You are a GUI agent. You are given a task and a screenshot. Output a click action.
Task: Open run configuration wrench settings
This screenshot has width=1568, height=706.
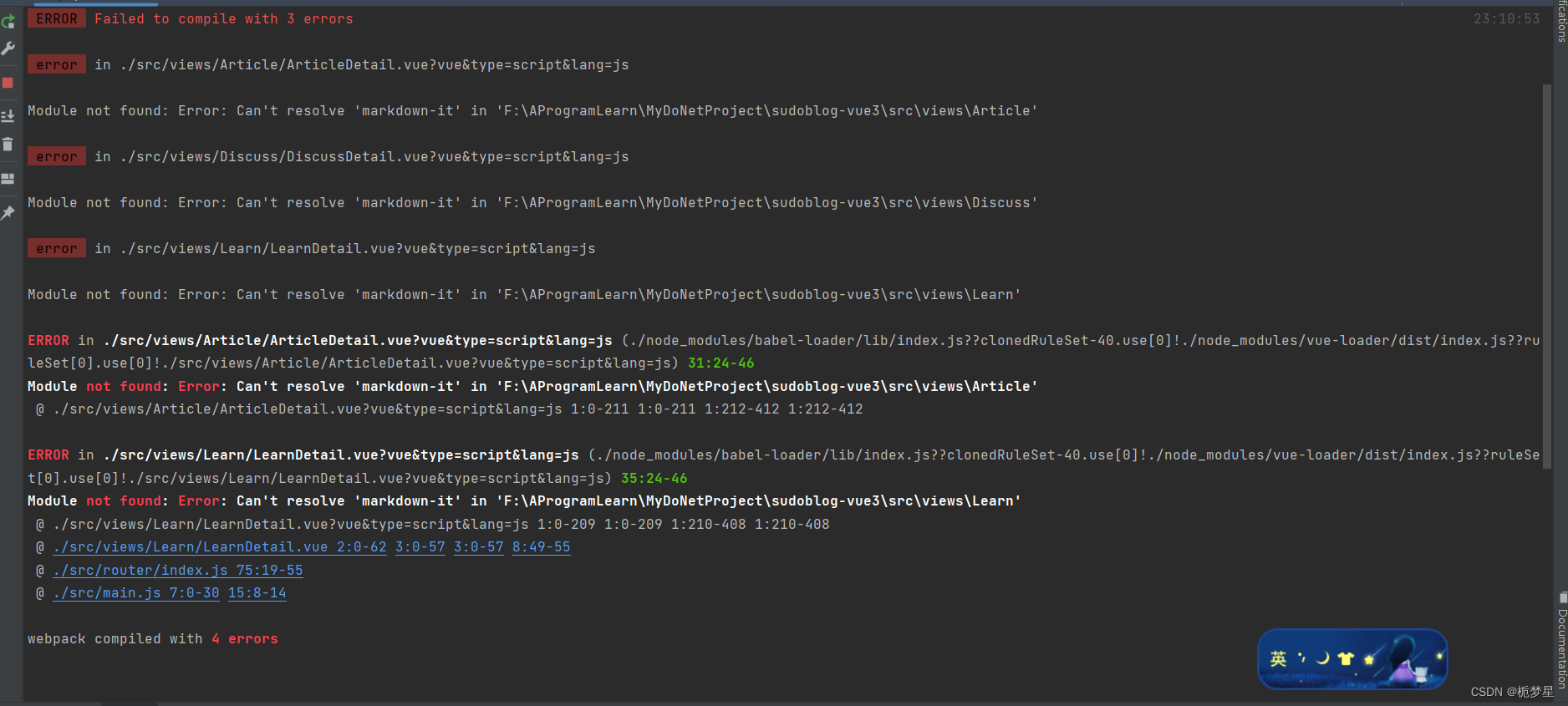8,49
